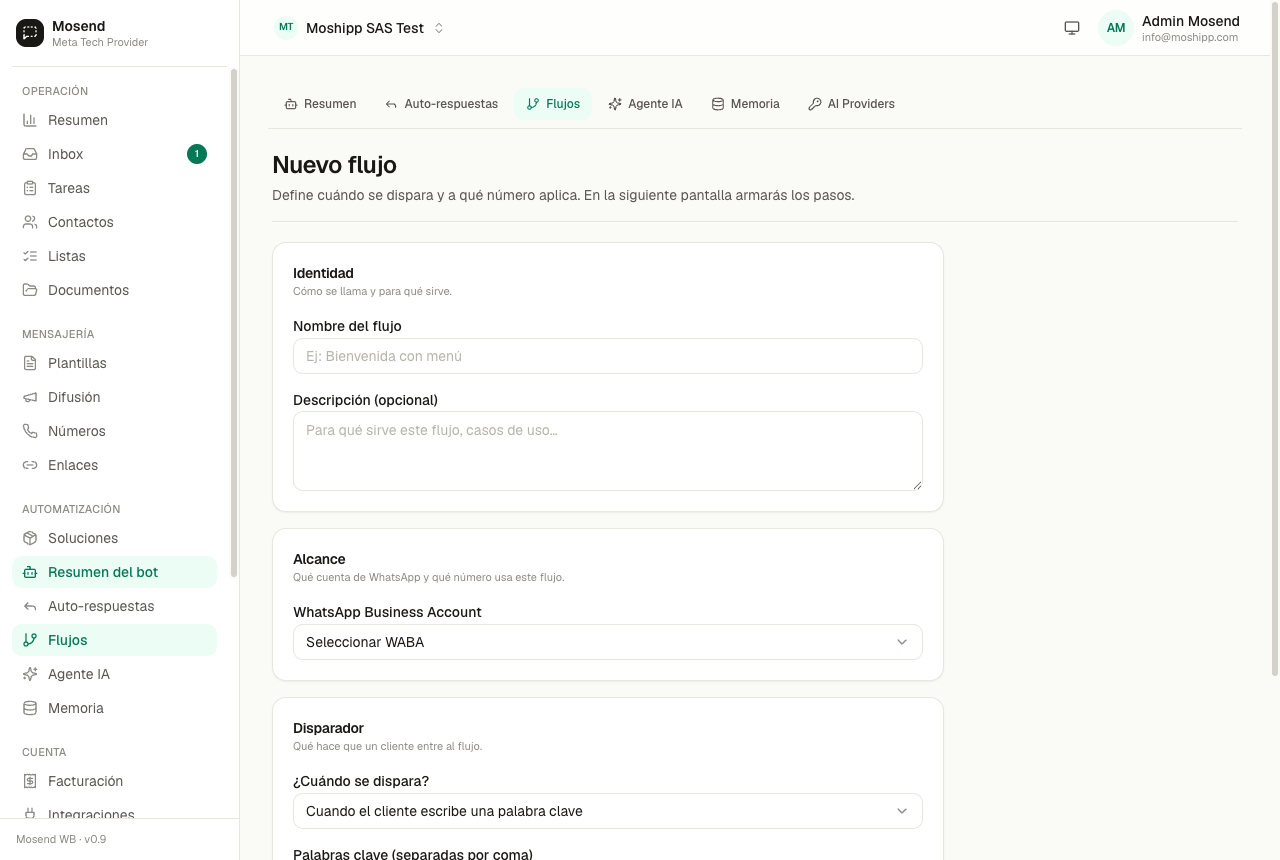Go to Enlaces in the sidebar
This screenshot has height=860, width=1280.
click(x=114, y=465)
